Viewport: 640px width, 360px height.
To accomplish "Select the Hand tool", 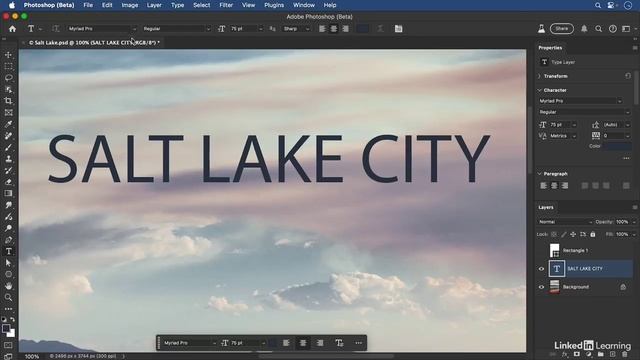I will [8, 286].
